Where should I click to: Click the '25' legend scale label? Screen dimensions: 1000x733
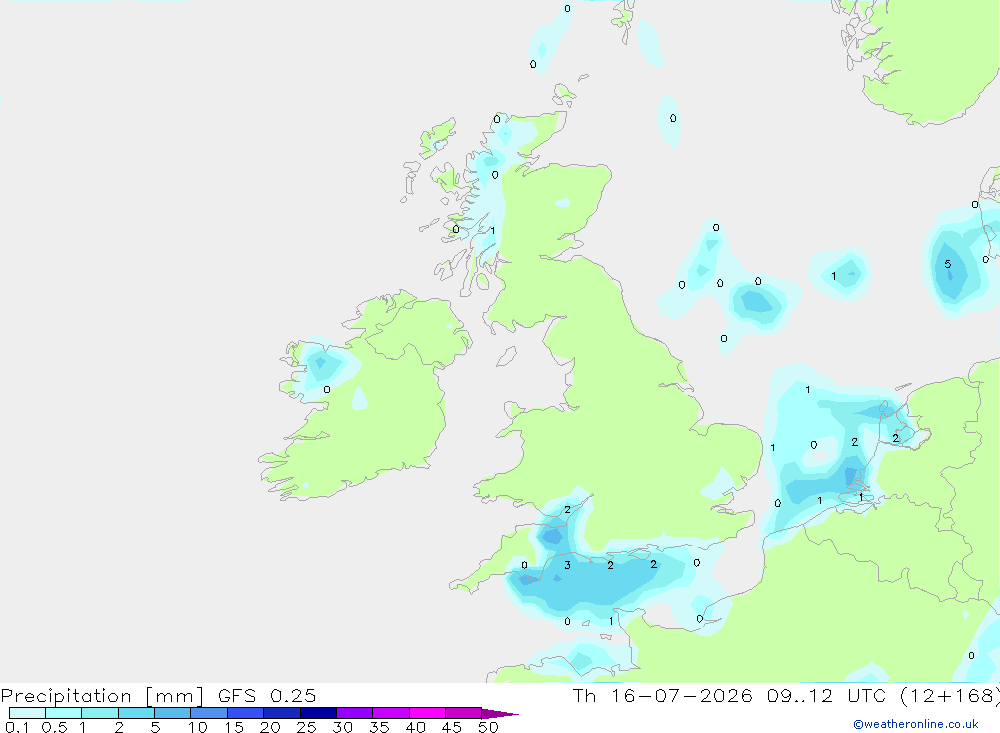click(x=306, y=727)
